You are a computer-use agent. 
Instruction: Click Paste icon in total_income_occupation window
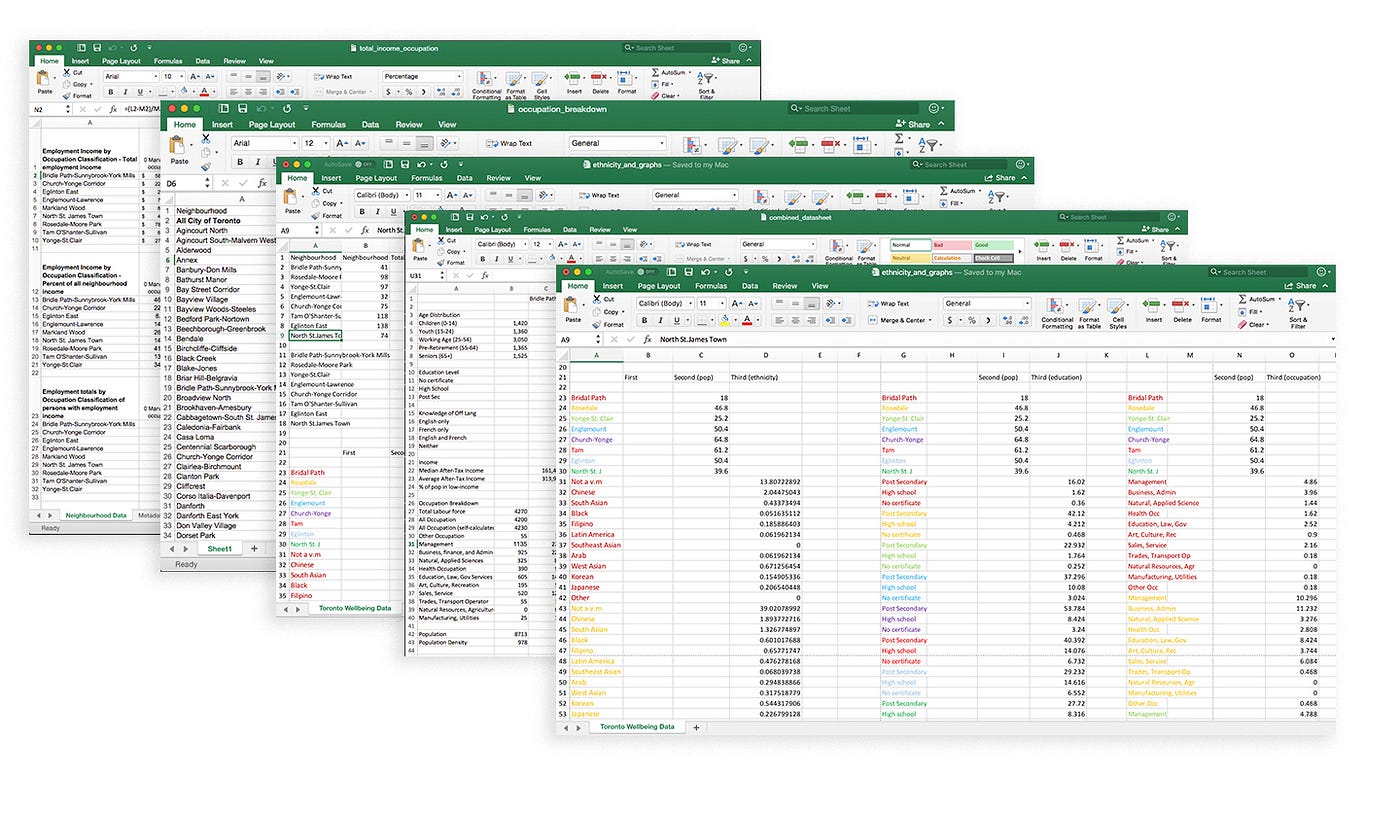coord(44,78)
